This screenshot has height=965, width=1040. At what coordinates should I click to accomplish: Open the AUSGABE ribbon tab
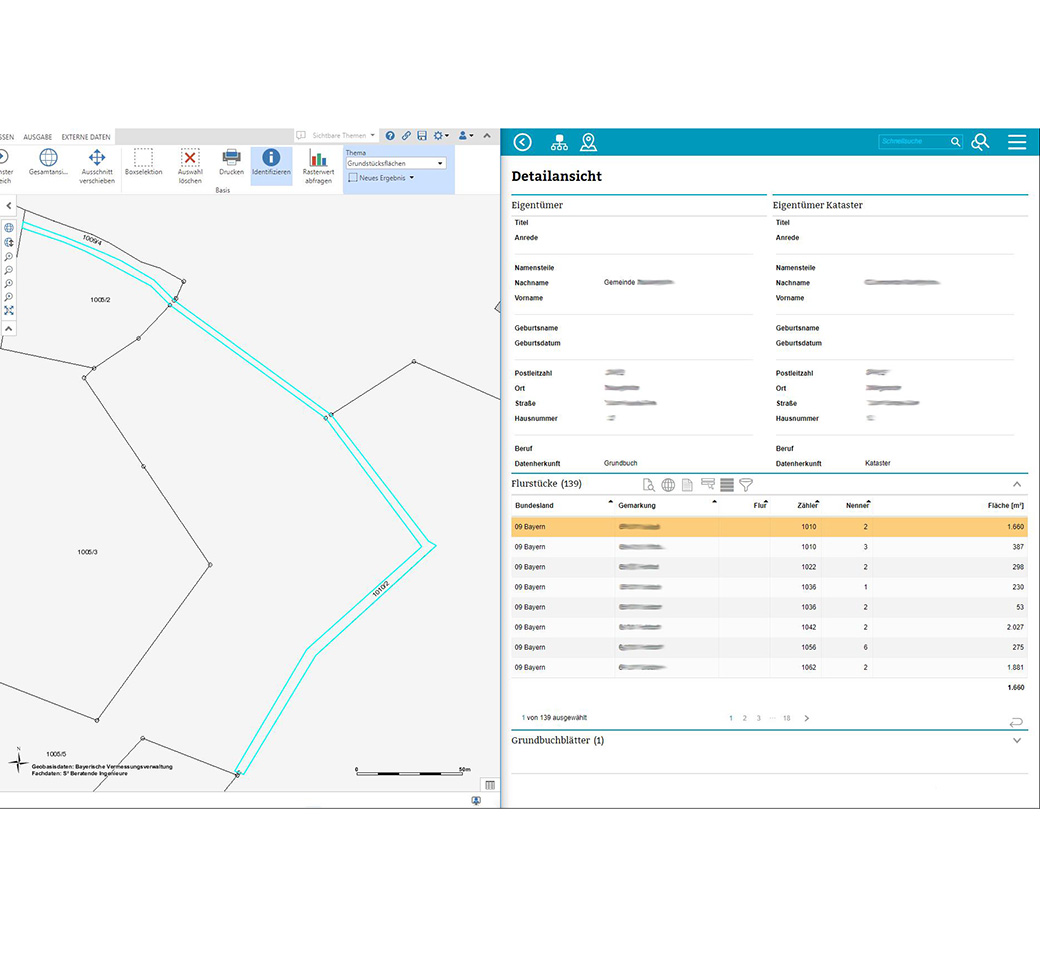point(38,137)
